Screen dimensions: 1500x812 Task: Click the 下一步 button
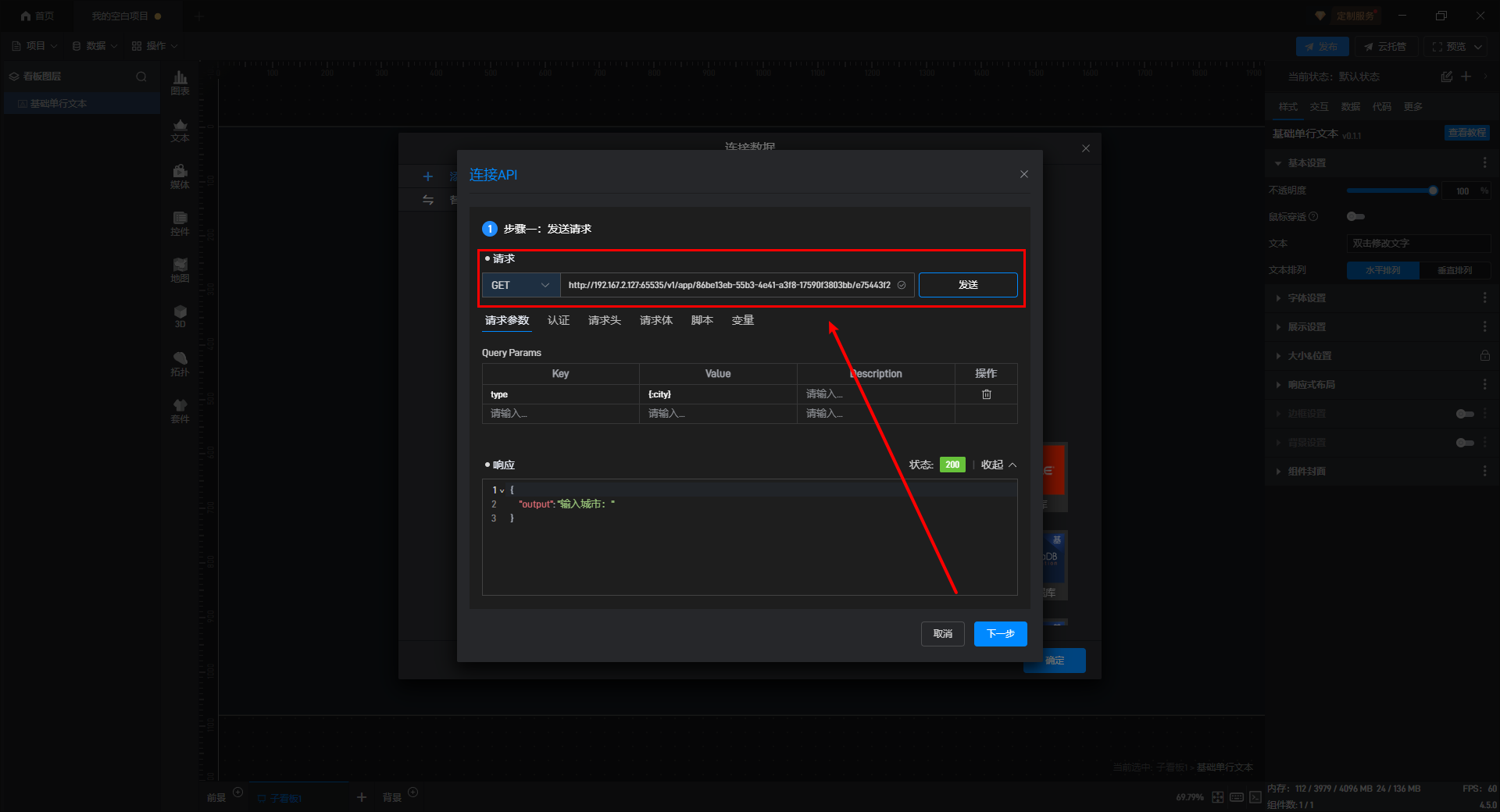tap(1000, 634)
